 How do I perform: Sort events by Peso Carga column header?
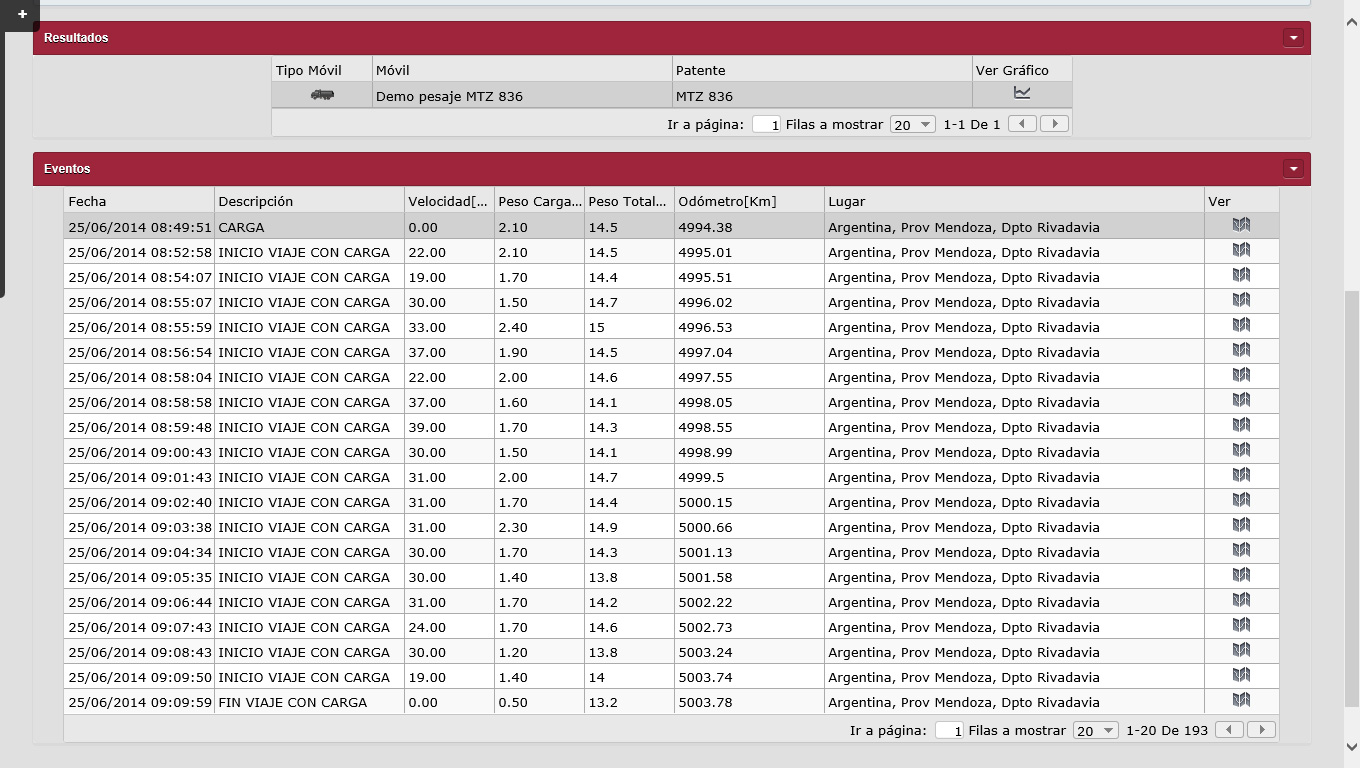(539, 201)
